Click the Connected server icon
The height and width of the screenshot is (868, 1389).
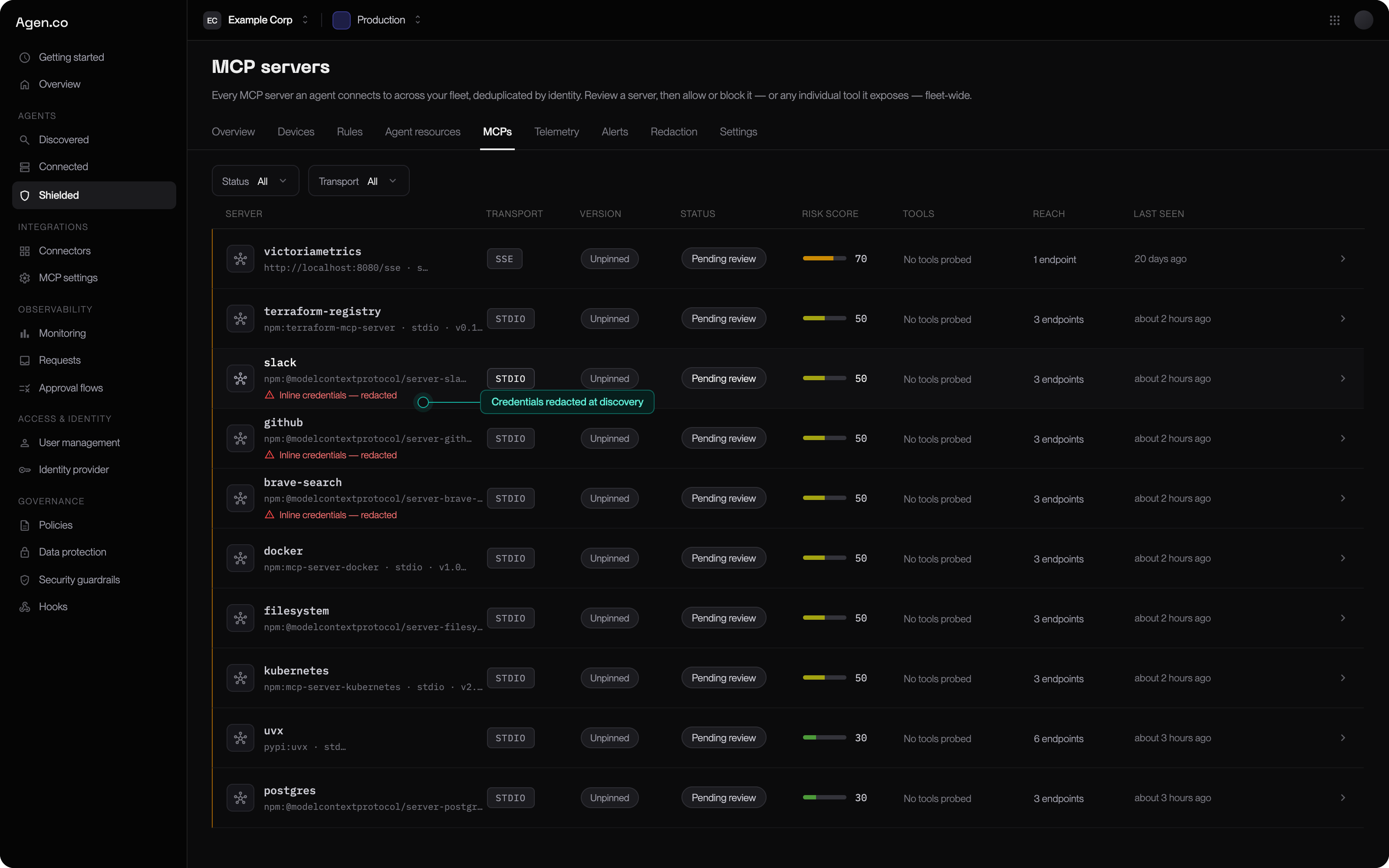[25, 167]
